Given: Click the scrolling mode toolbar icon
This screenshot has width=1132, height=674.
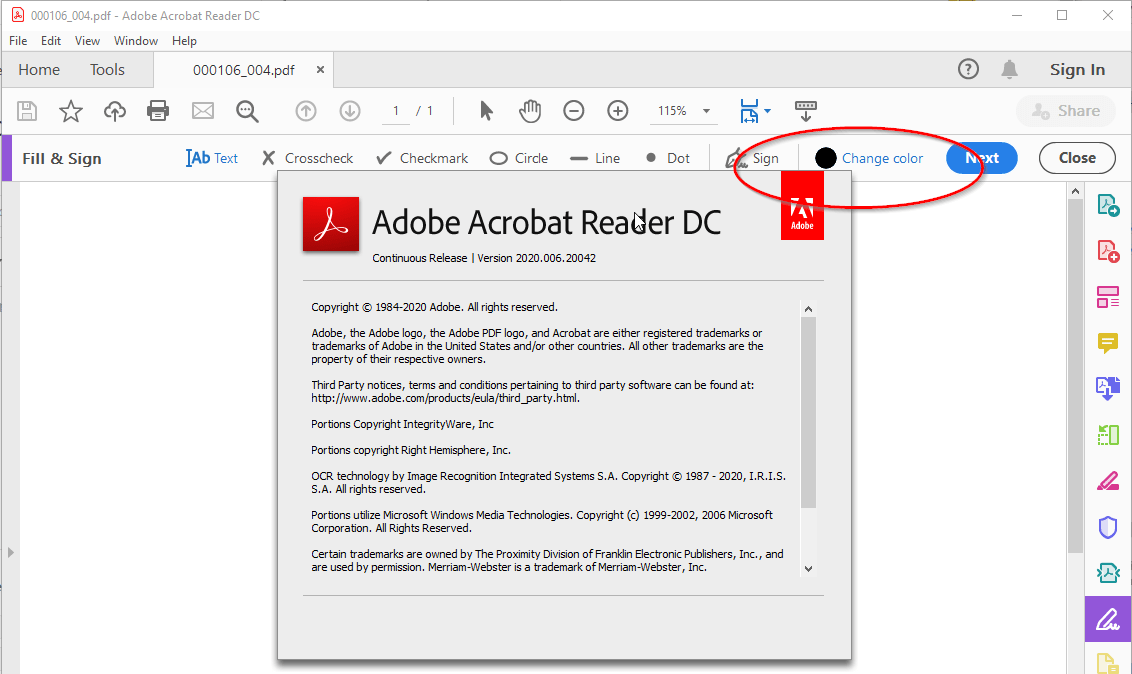Looking at the screenshot, I should (x=806, y=111).
